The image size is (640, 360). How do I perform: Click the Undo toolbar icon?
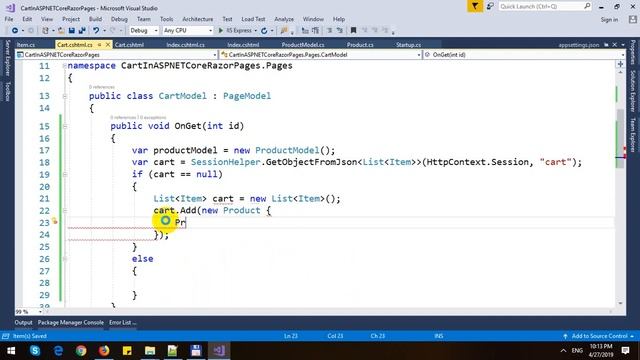tap(96, 31)
